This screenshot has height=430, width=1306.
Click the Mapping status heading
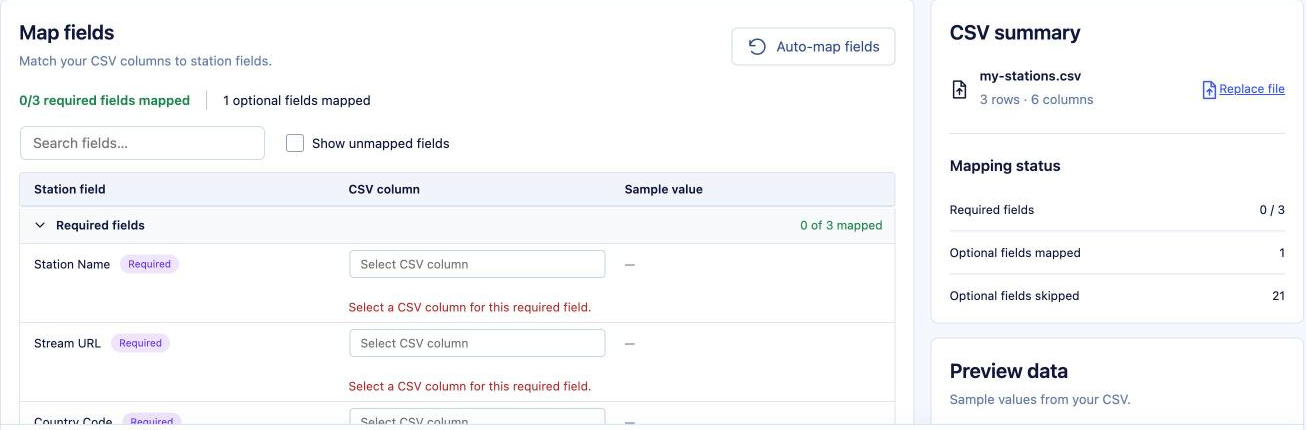tap(1005, 166)
